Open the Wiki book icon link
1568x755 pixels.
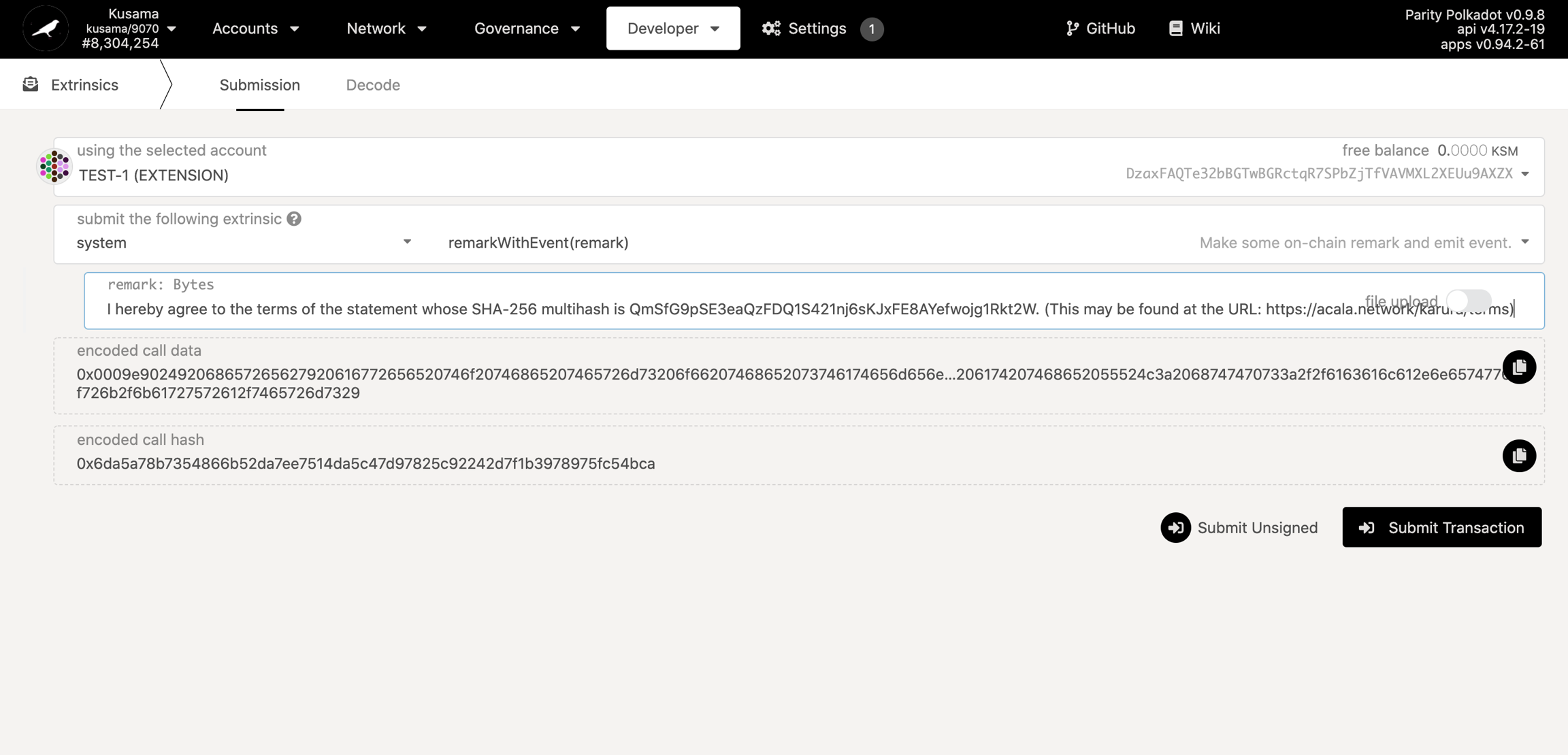tap(1175, 29)
